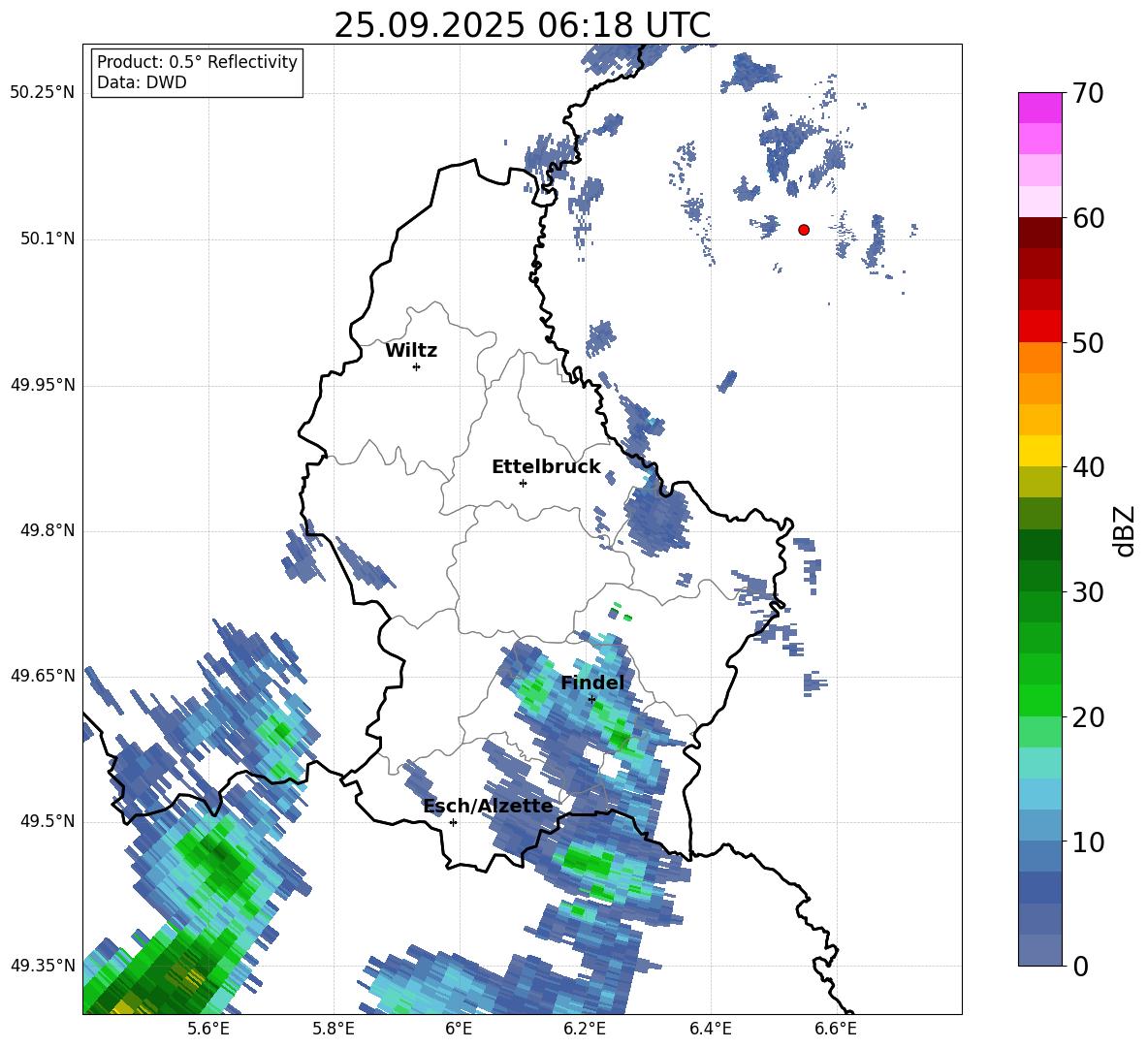
Task: Click the 5.6°E longitude label
Action: coord(207,1029)
